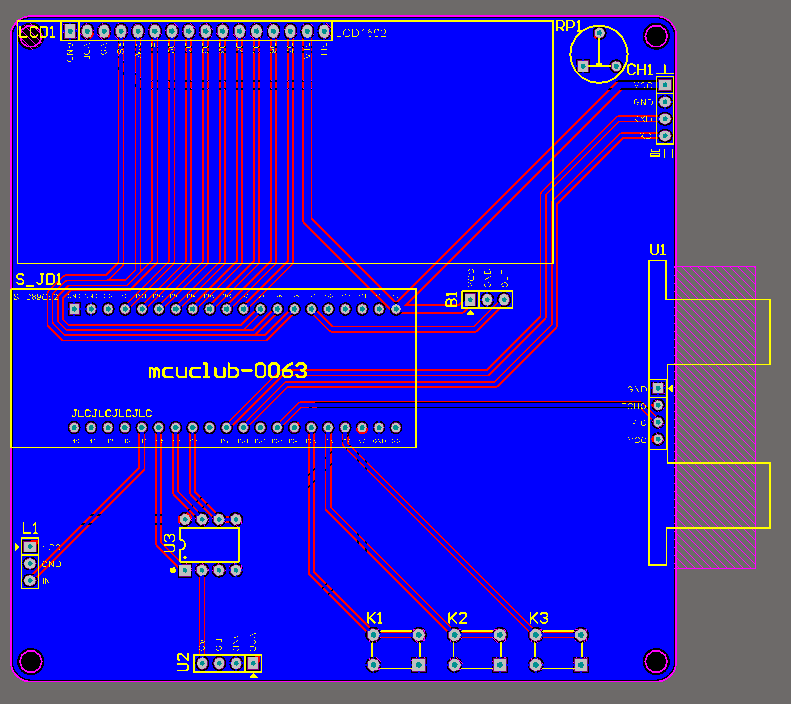Screen dimensions: 791x704
Task: Select CH1's bottom round pad
Action: click(x=665, y=136)
